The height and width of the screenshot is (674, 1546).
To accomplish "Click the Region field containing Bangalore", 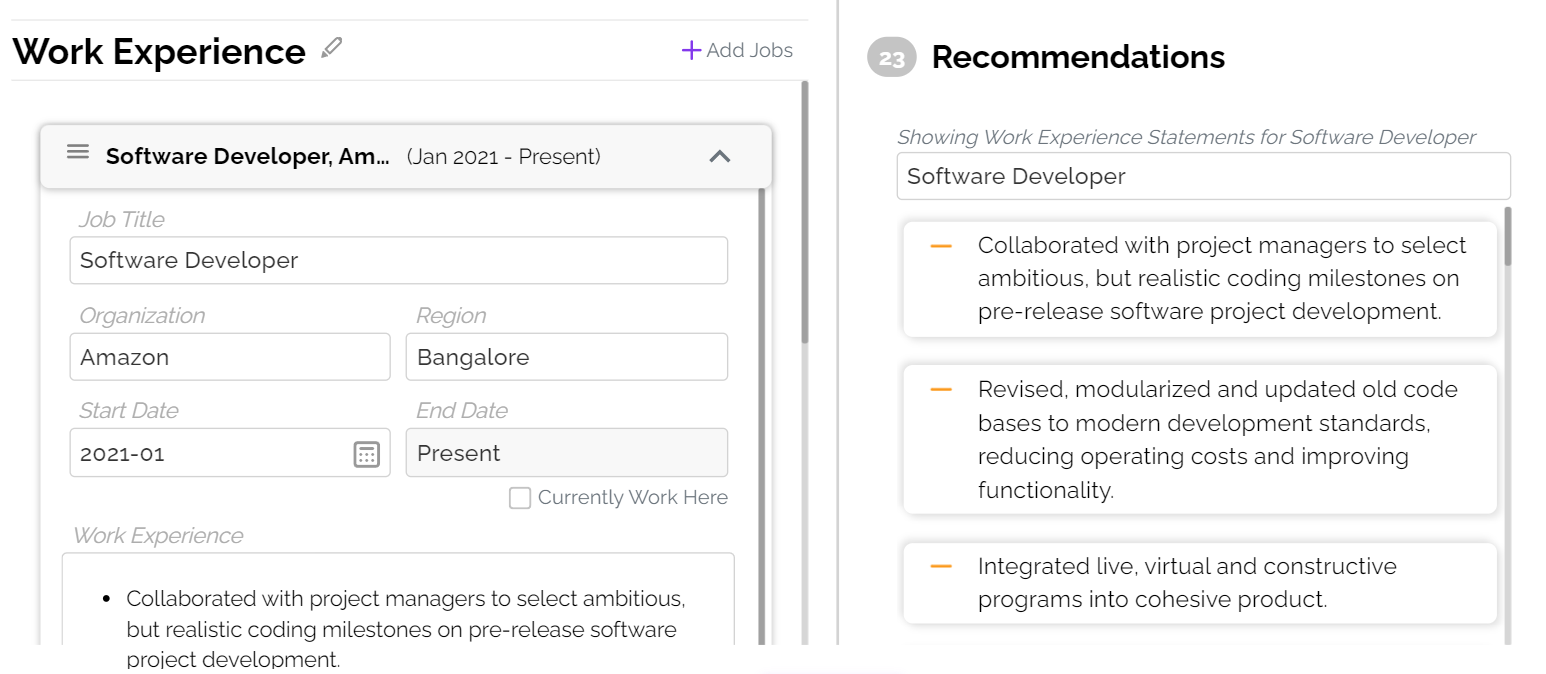I will click(x=566, y=358).
